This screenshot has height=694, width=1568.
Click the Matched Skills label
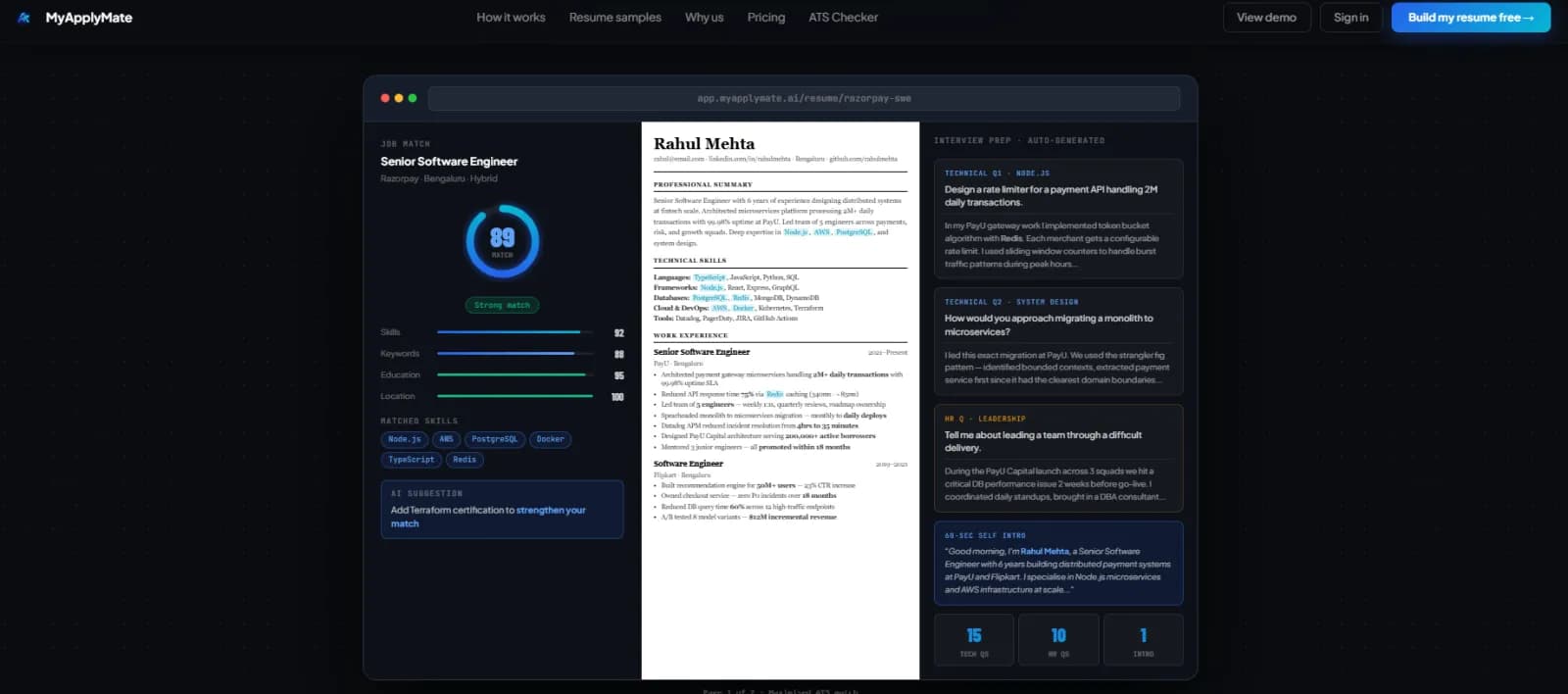point(418,421)
